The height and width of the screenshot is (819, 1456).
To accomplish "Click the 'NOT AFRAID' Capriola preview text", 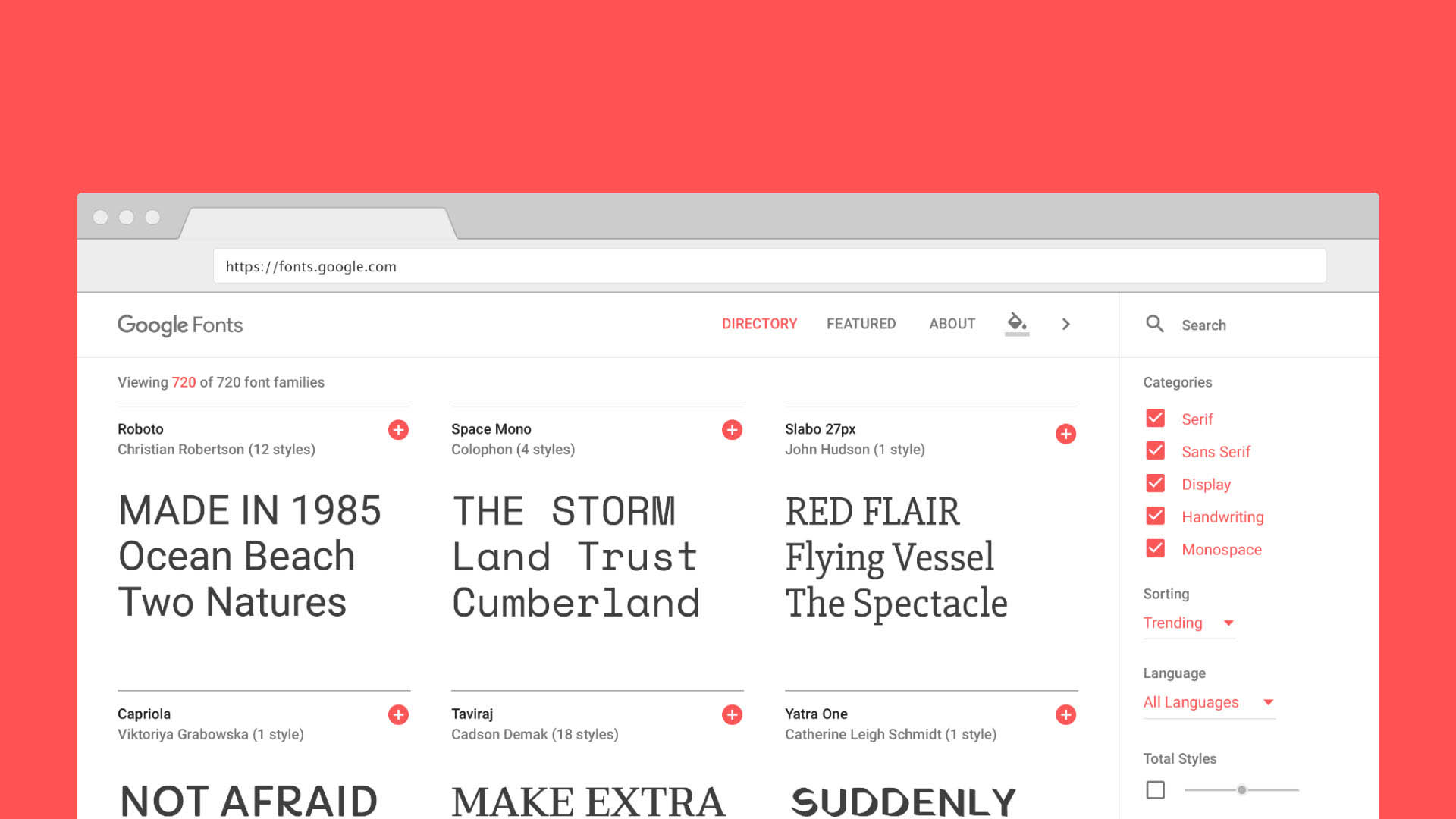I will point(249,801).
